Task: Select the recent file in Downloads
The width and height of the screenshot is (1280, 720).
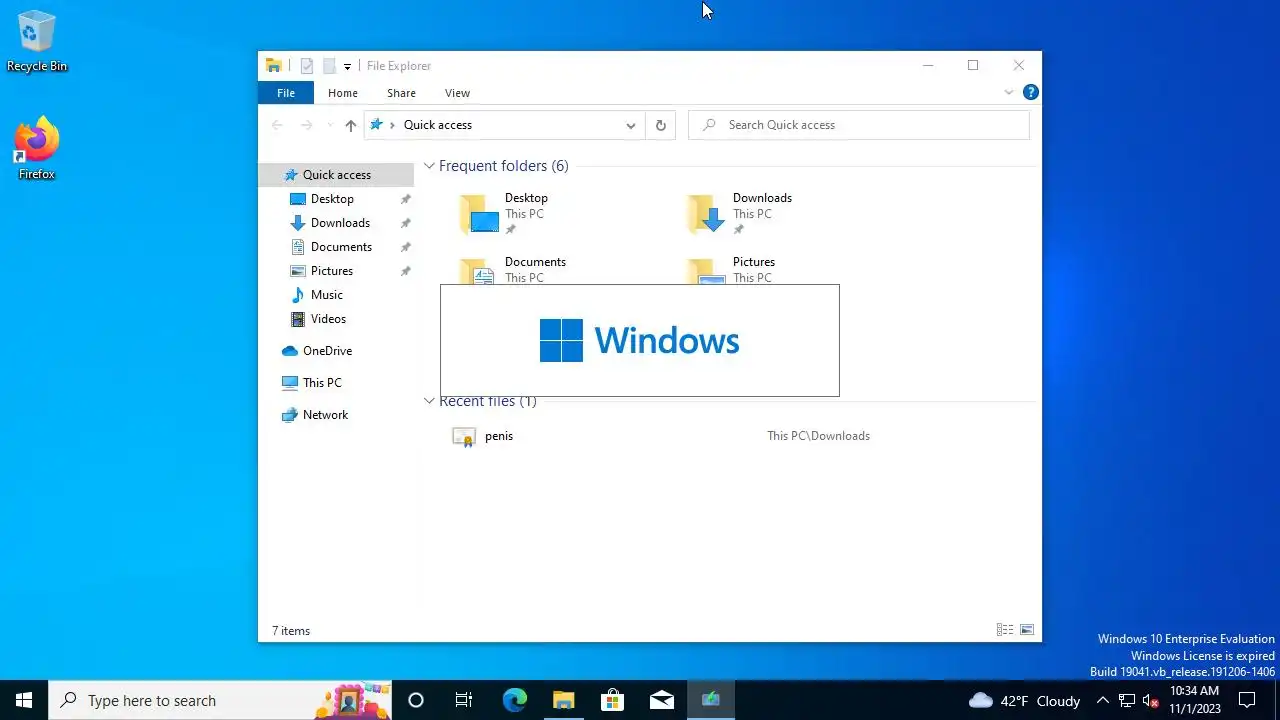Action: (x=499, y=436)
